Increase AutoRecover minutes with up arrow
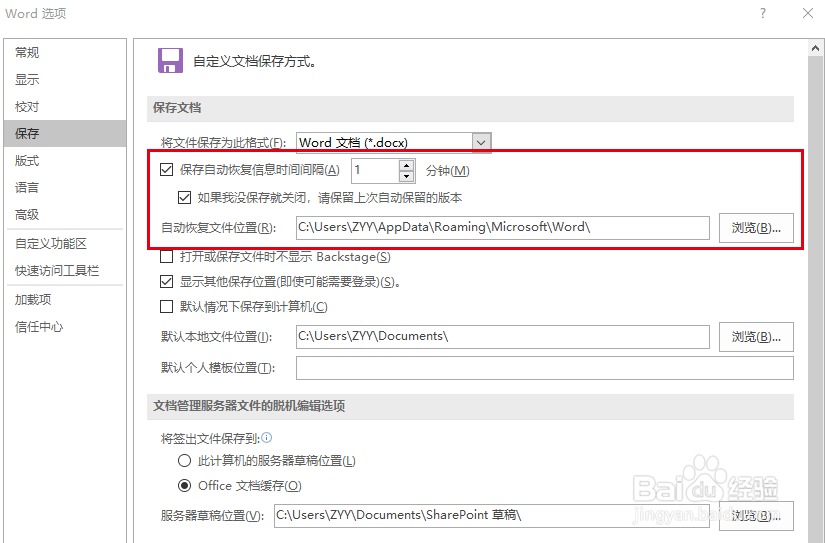The height and width of the screenshot is (543, 825). tap(406, 165)
